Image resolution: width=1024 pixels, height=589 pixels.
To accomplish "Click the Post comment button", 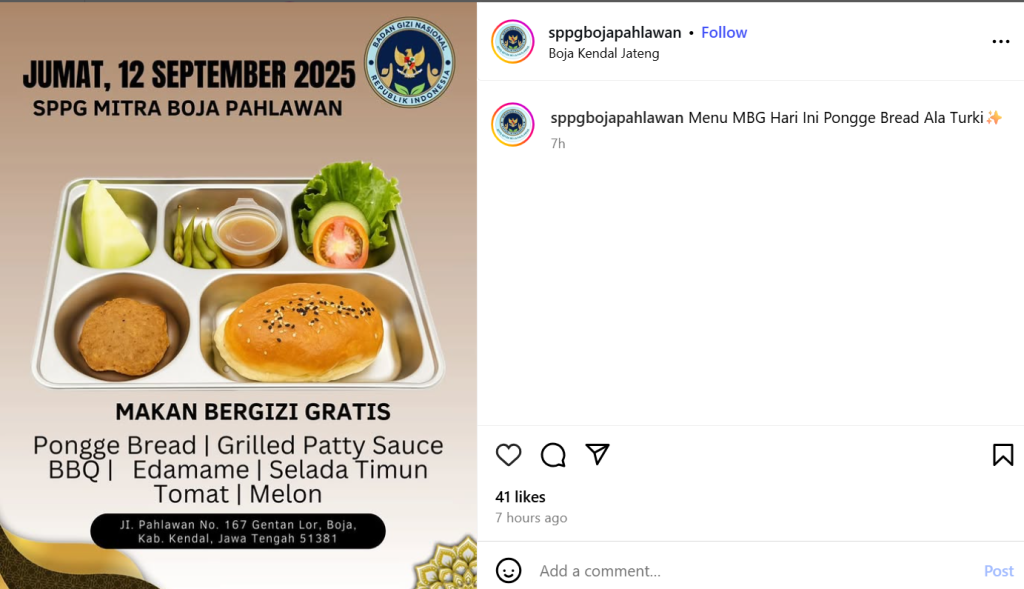I will [x=999, y=571].
